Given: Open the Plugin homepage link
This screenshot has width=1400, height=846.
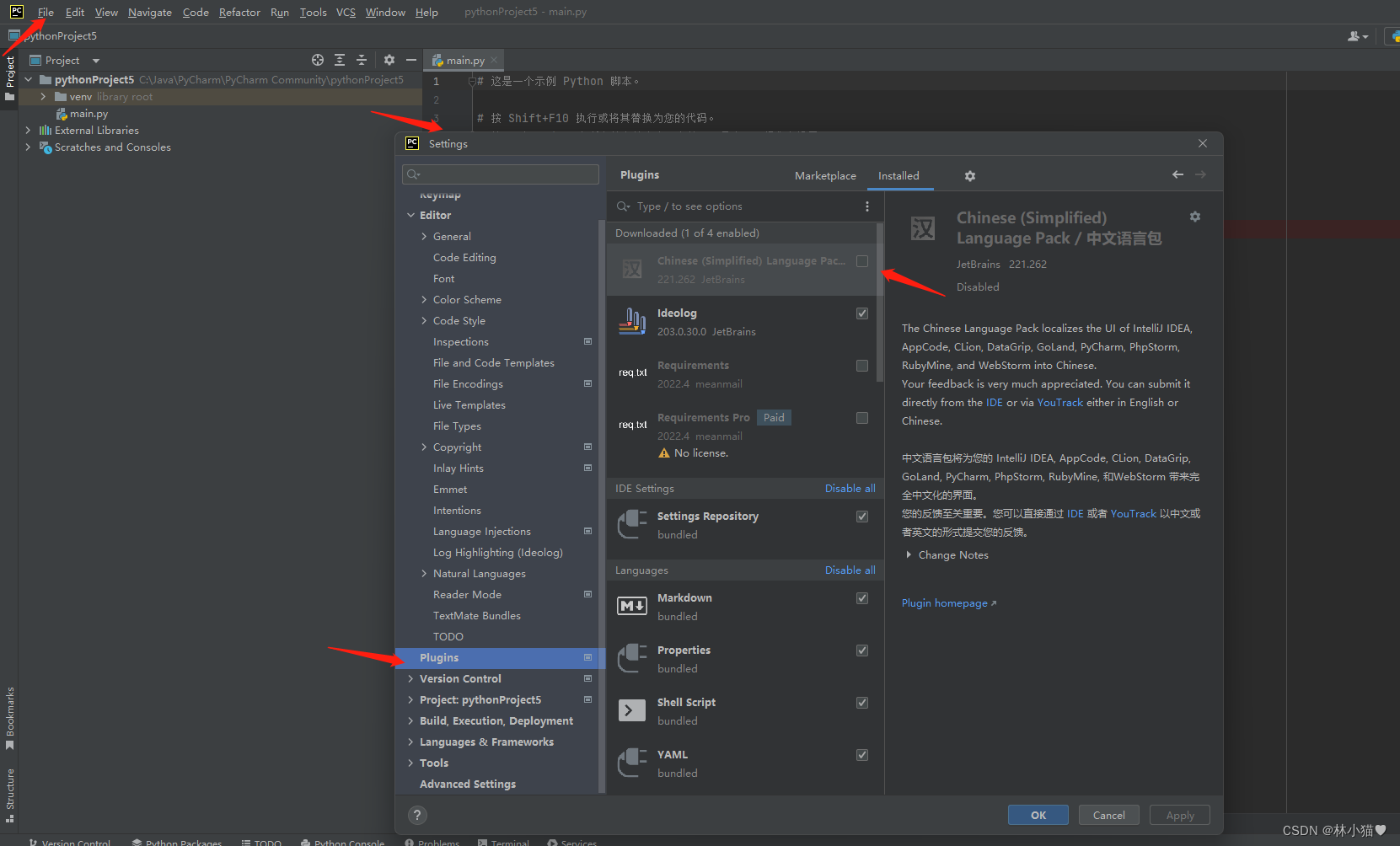Looking at the screenshot, I should (x=949, y=603).
